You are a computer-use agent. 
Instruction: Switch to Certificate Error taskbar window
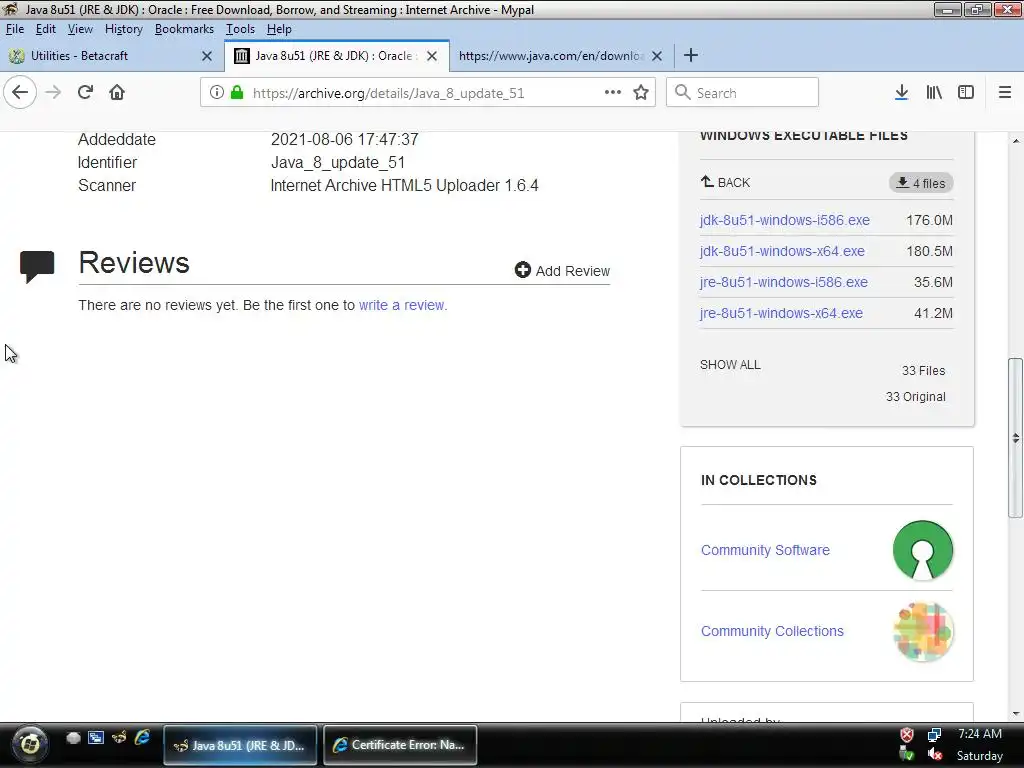[x=400, y=744]
